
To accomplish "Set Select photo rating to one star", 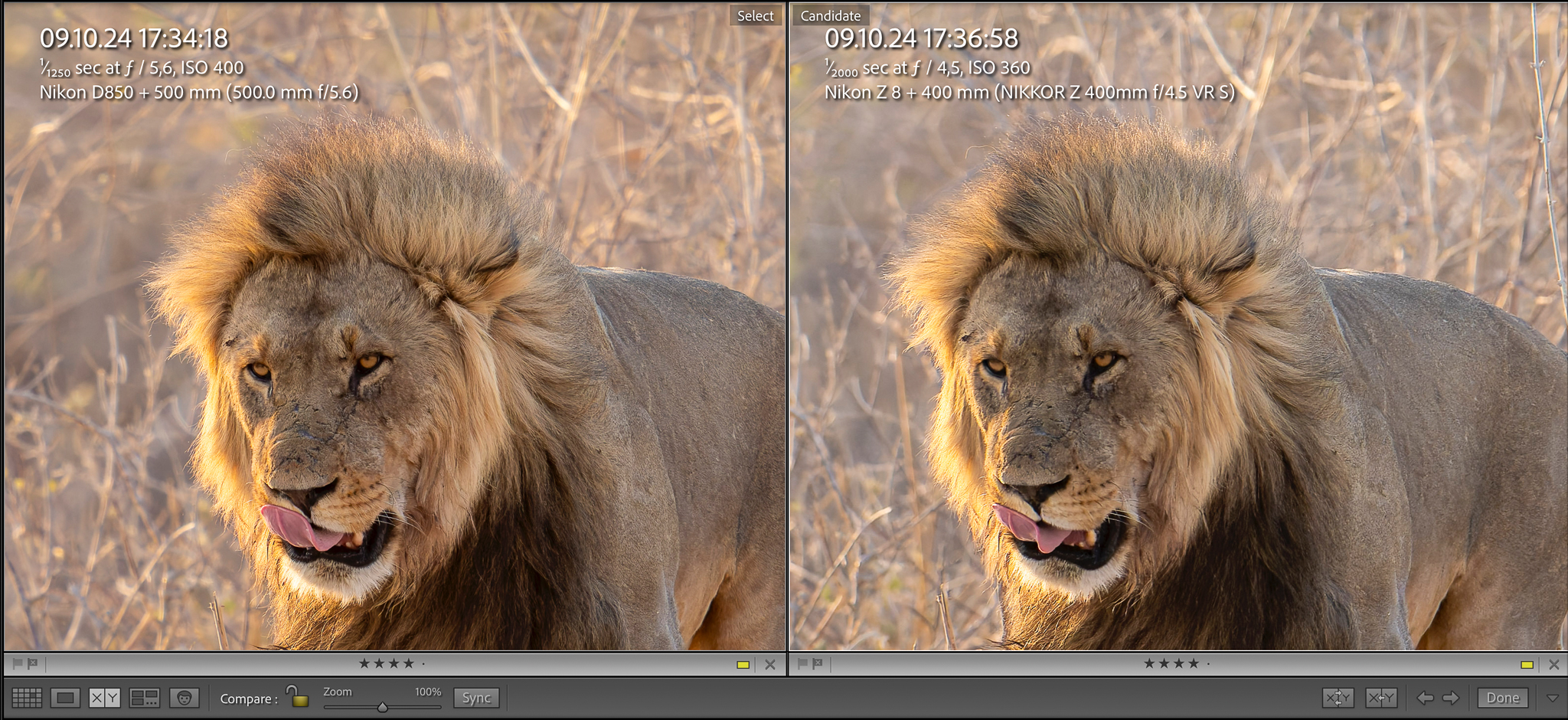I will point(364,663).
